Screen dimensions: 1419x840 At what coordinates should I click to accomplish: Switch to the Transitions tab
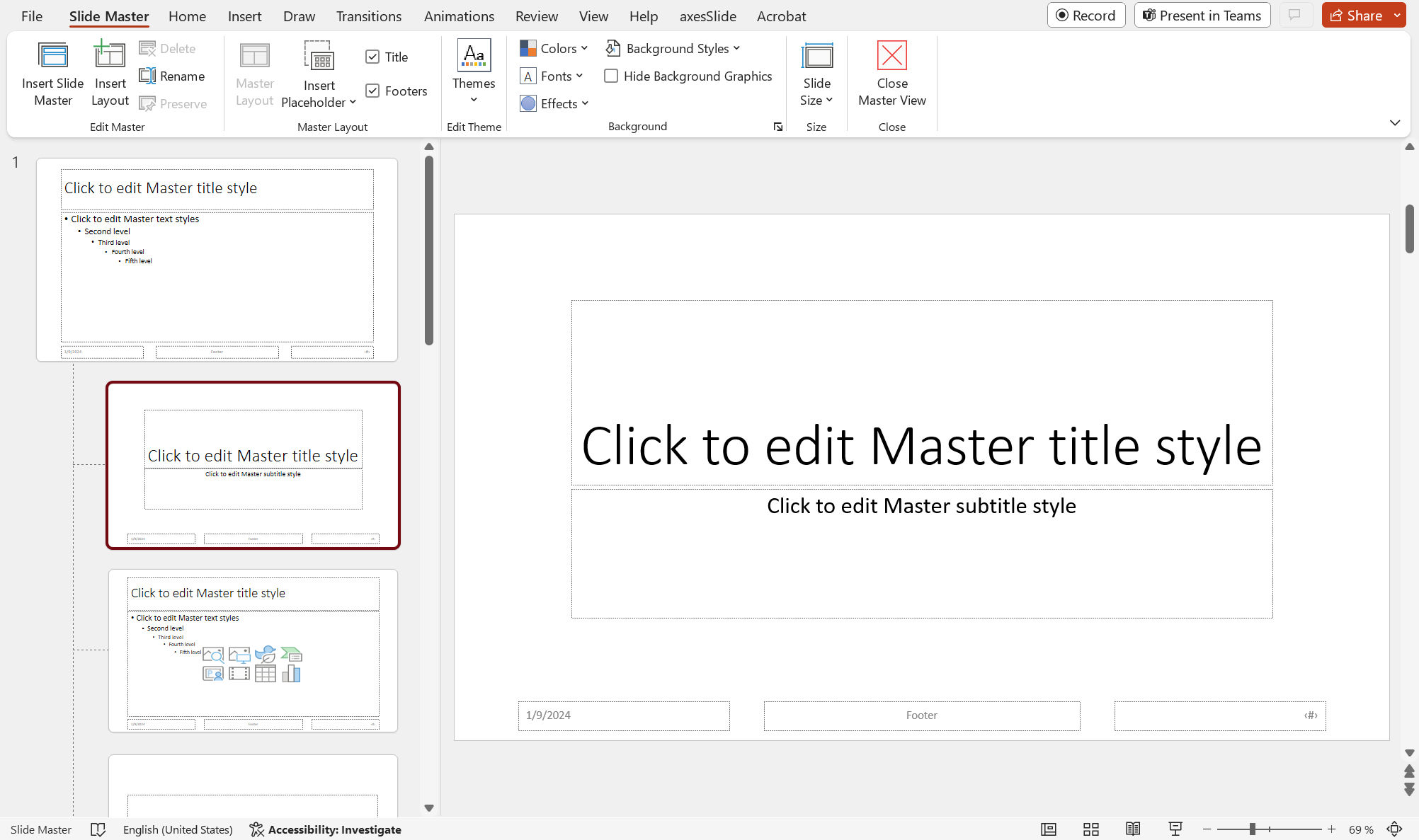[x=368, y=16]
